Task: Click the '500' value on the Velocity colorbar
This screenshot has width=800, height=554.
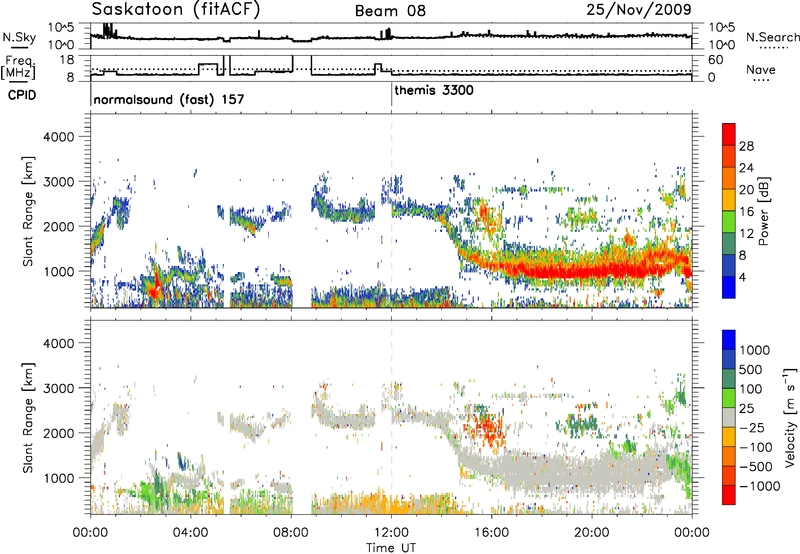Action: 751,369
